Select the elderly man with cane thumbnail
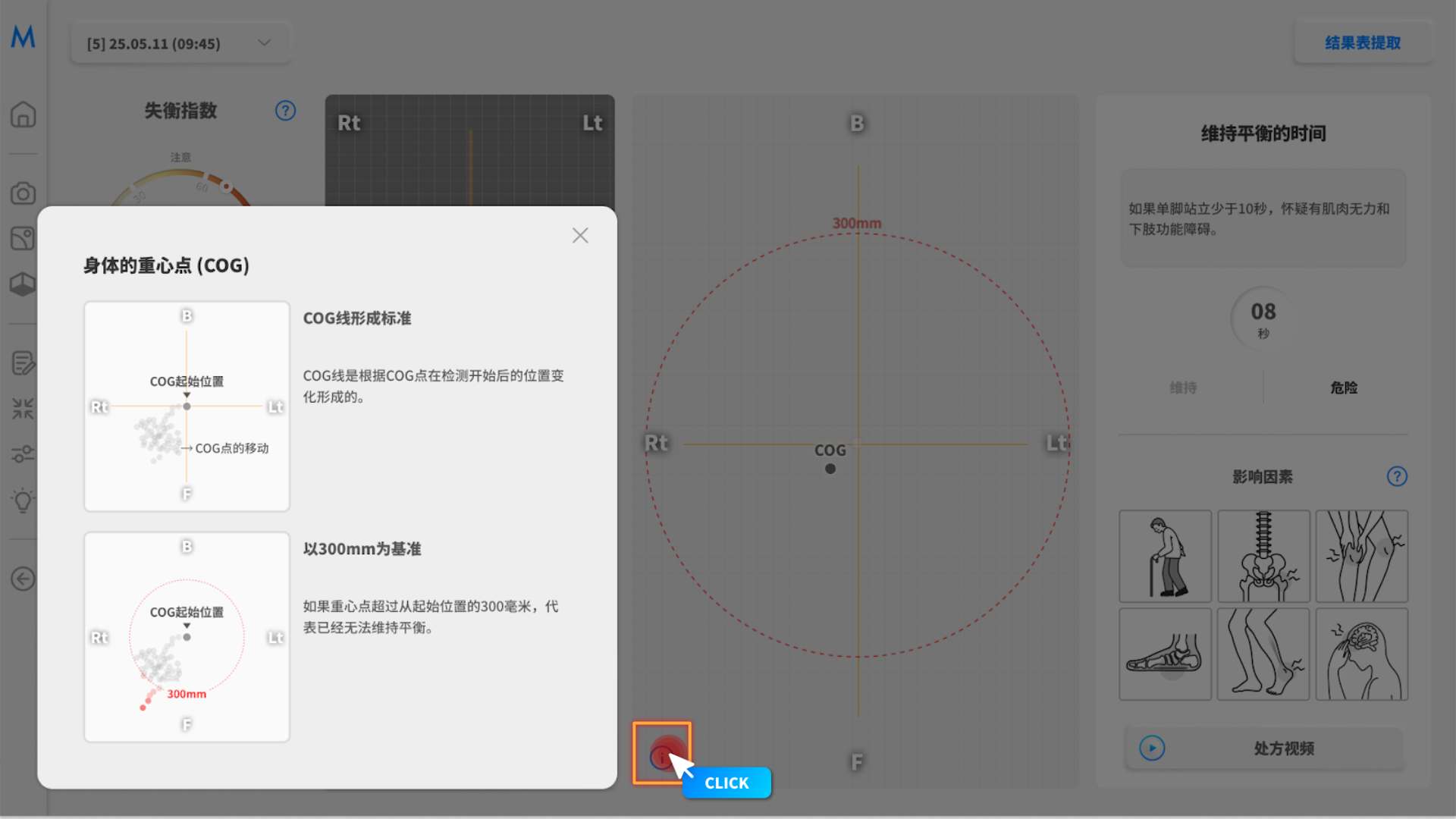The image size is (1456, 819). [x=1165, y=556]
